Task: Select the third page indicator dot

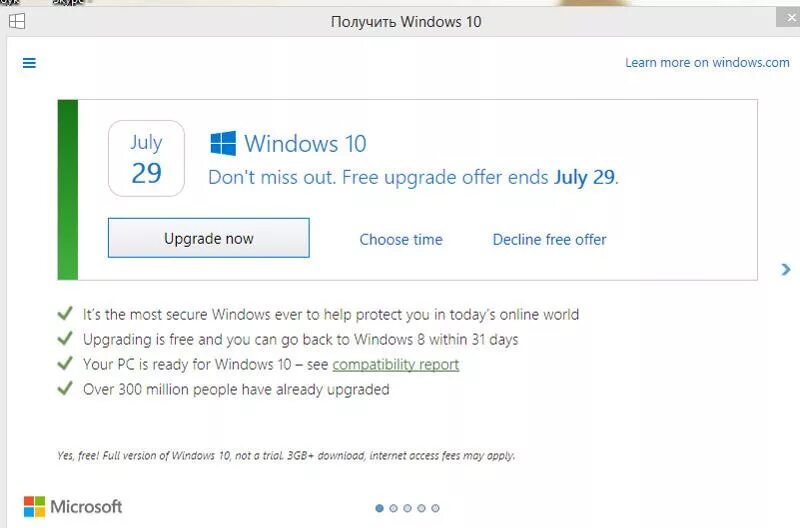Action: 407,508
